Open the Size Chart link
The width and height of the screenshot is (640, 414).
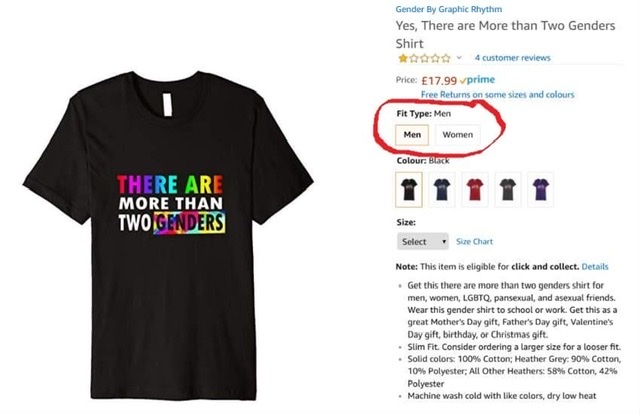pos(475,242)
